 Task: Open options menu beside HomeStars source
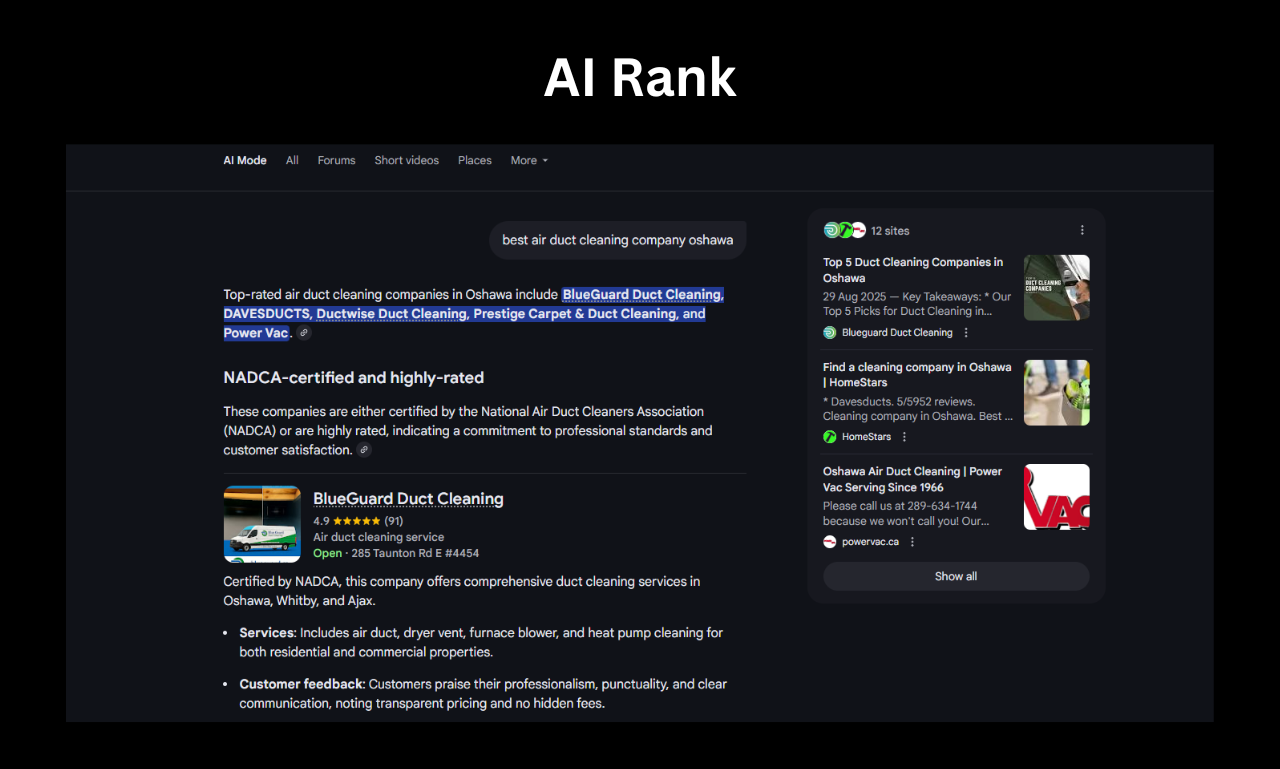[x=904, y=437]
